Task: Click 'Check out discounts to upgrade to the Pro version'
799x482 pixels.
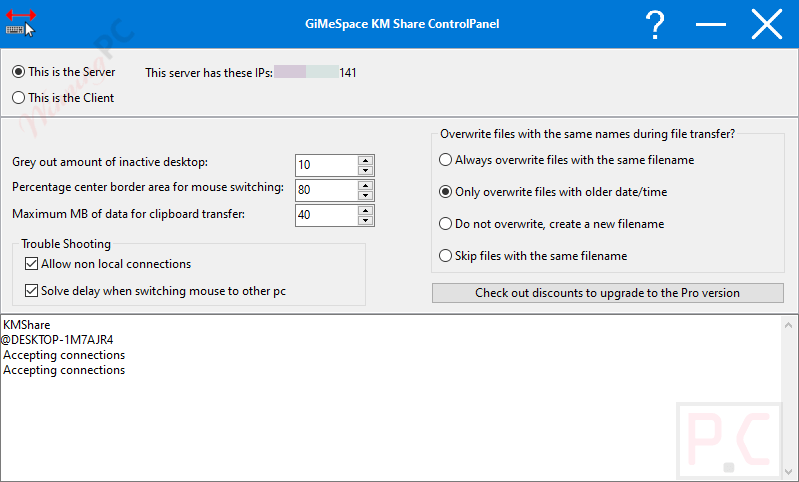Action: tap(607, 293)
